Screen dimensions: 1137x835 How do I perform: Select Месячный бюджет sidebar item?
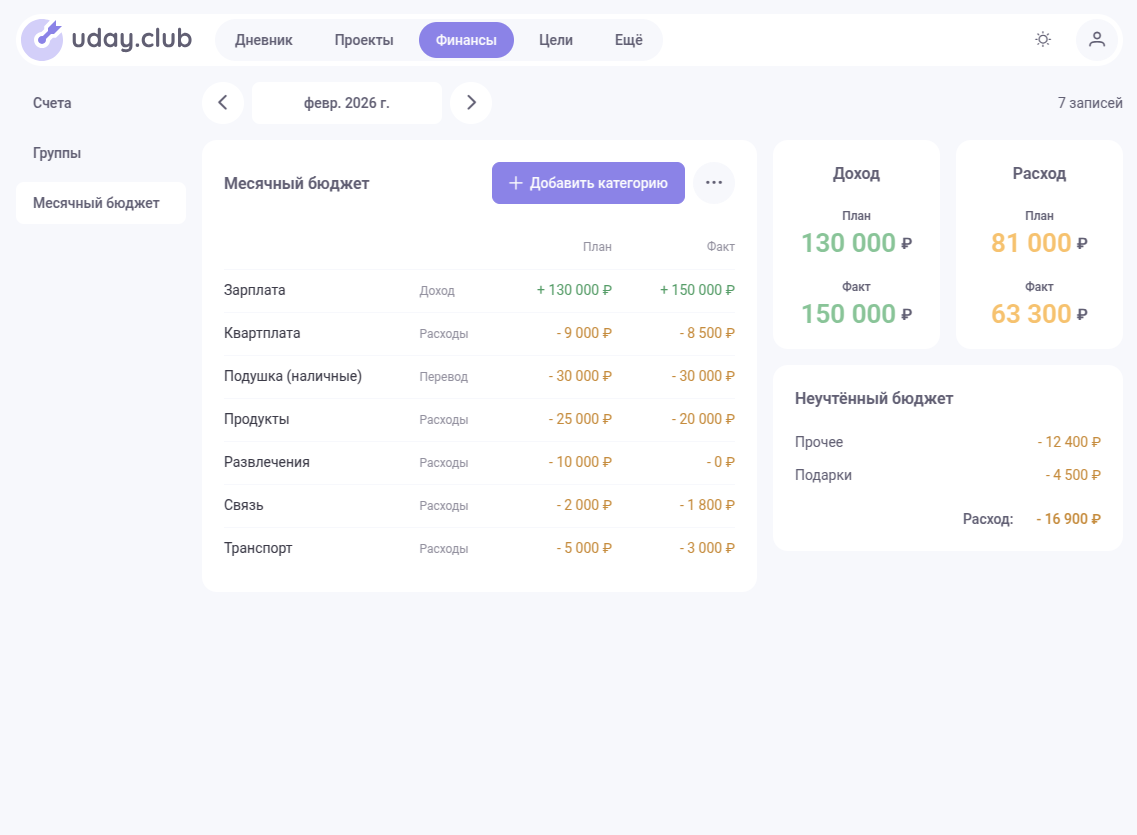click(101, 203)
